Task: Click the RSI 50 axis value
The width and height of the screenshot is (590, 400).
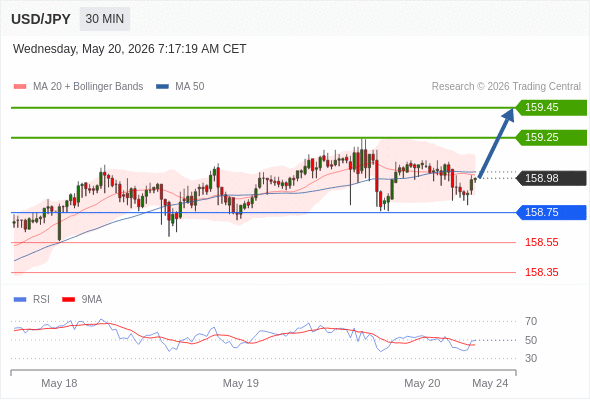Action: 531,340
